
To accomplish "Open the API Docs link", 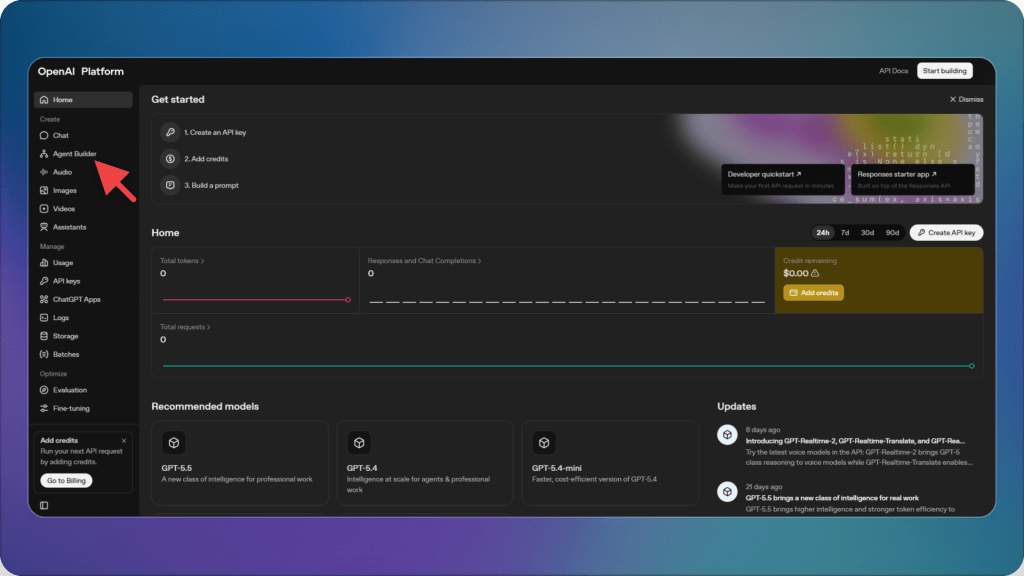I will (x=893, y=71).
